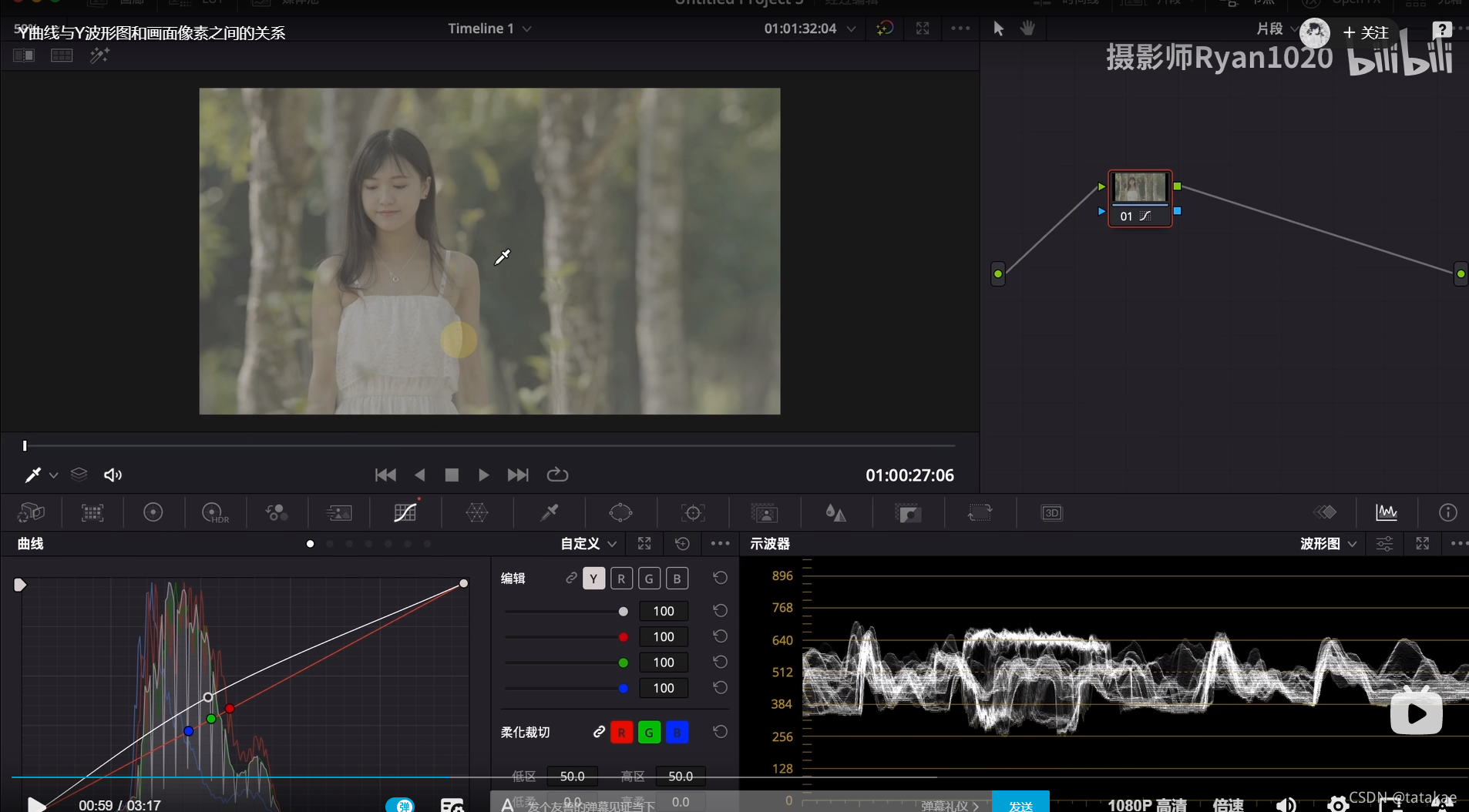
Task: Adjust the red intensity slider handle
Action: pyautogui.click(x=623, y=637)
